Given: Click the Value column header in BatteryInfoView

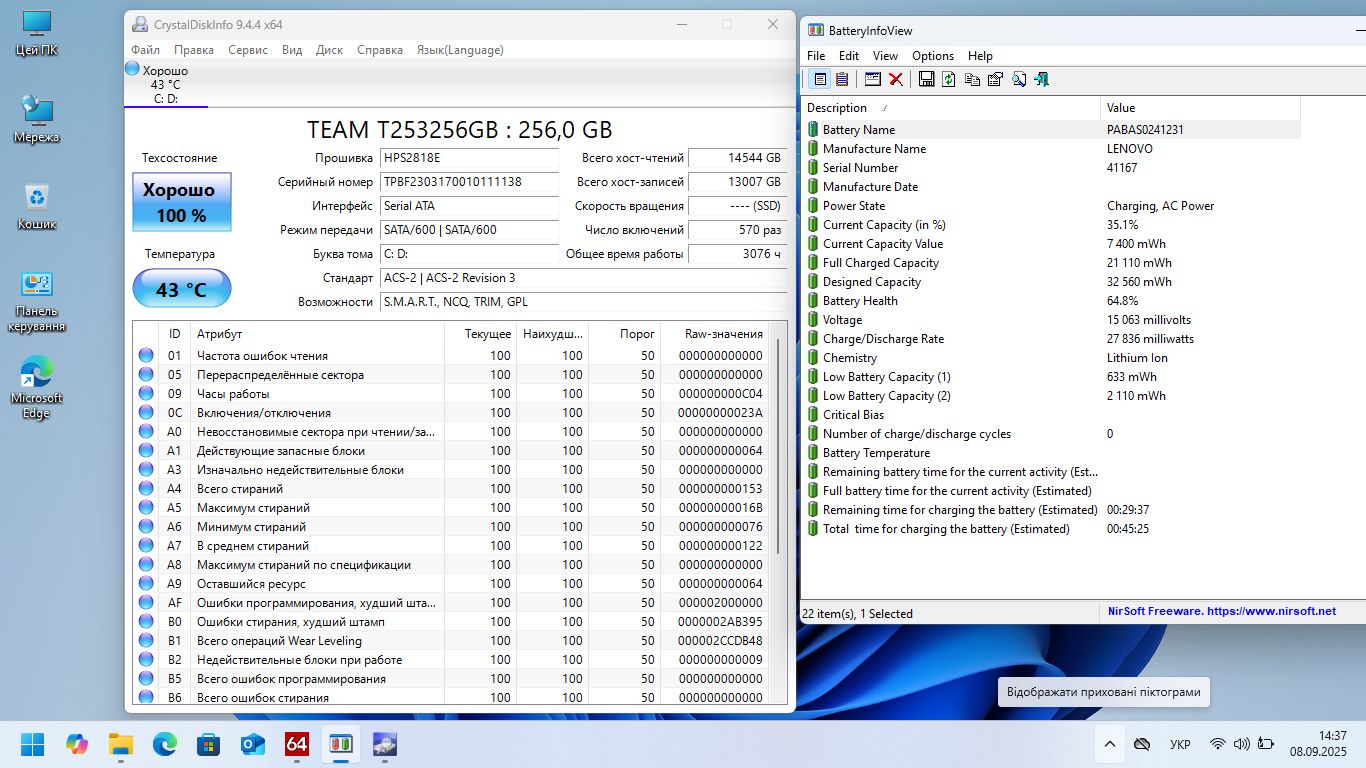Looking at the screenshot, I should (x=1200, y=108).
